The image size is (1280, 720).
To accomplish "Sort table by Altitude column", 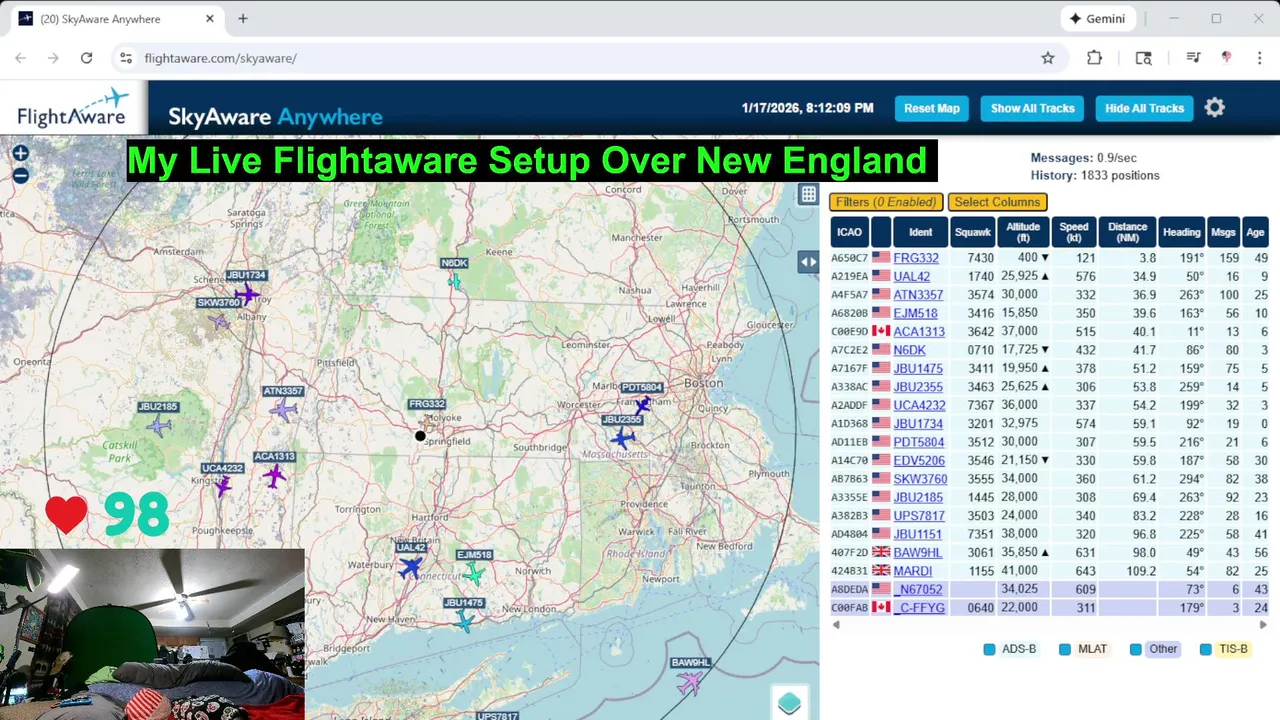I will coord(1023,232).
